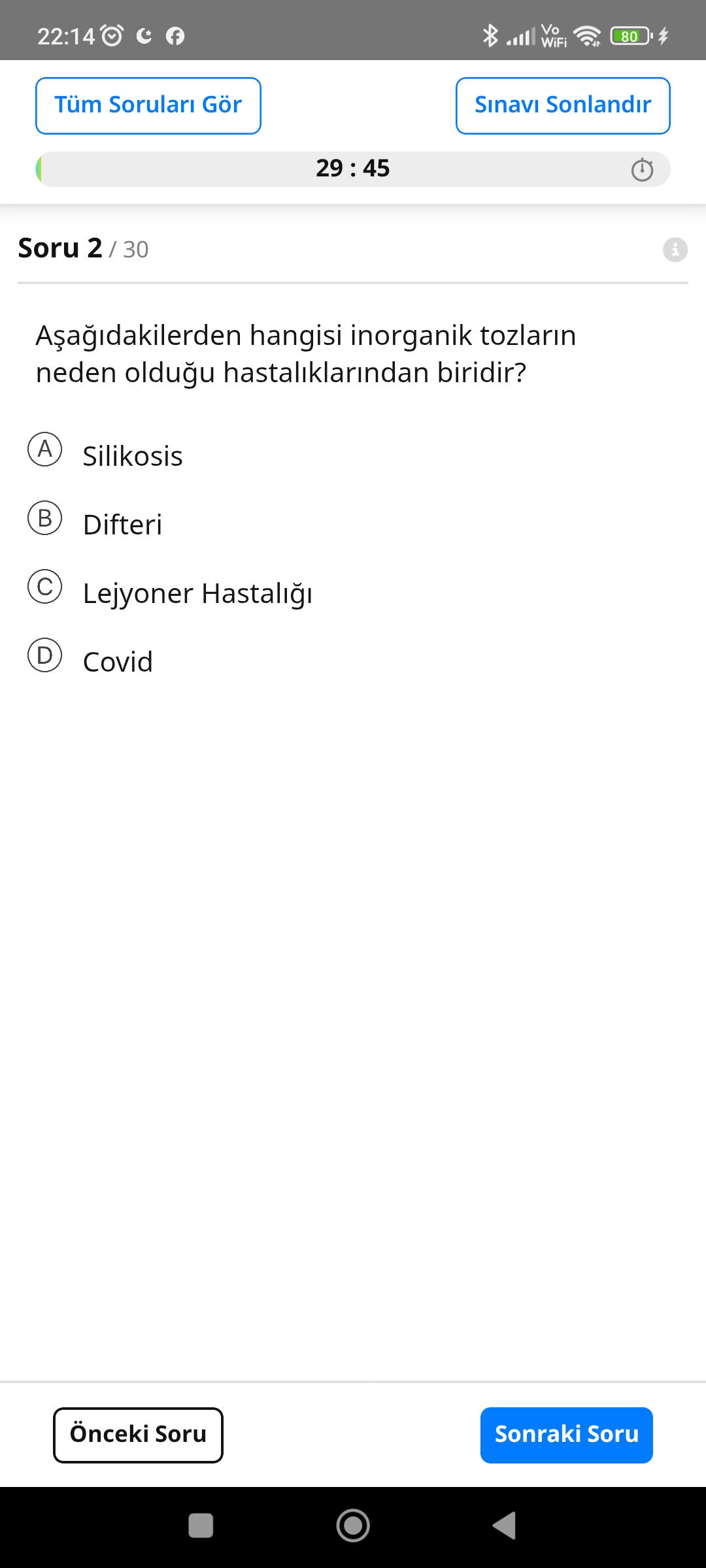Image resolution: width=706 pixels, height=1568 pixels.
Task: Click the 29:45 countdown timer bar
Action: coord(352,169)
